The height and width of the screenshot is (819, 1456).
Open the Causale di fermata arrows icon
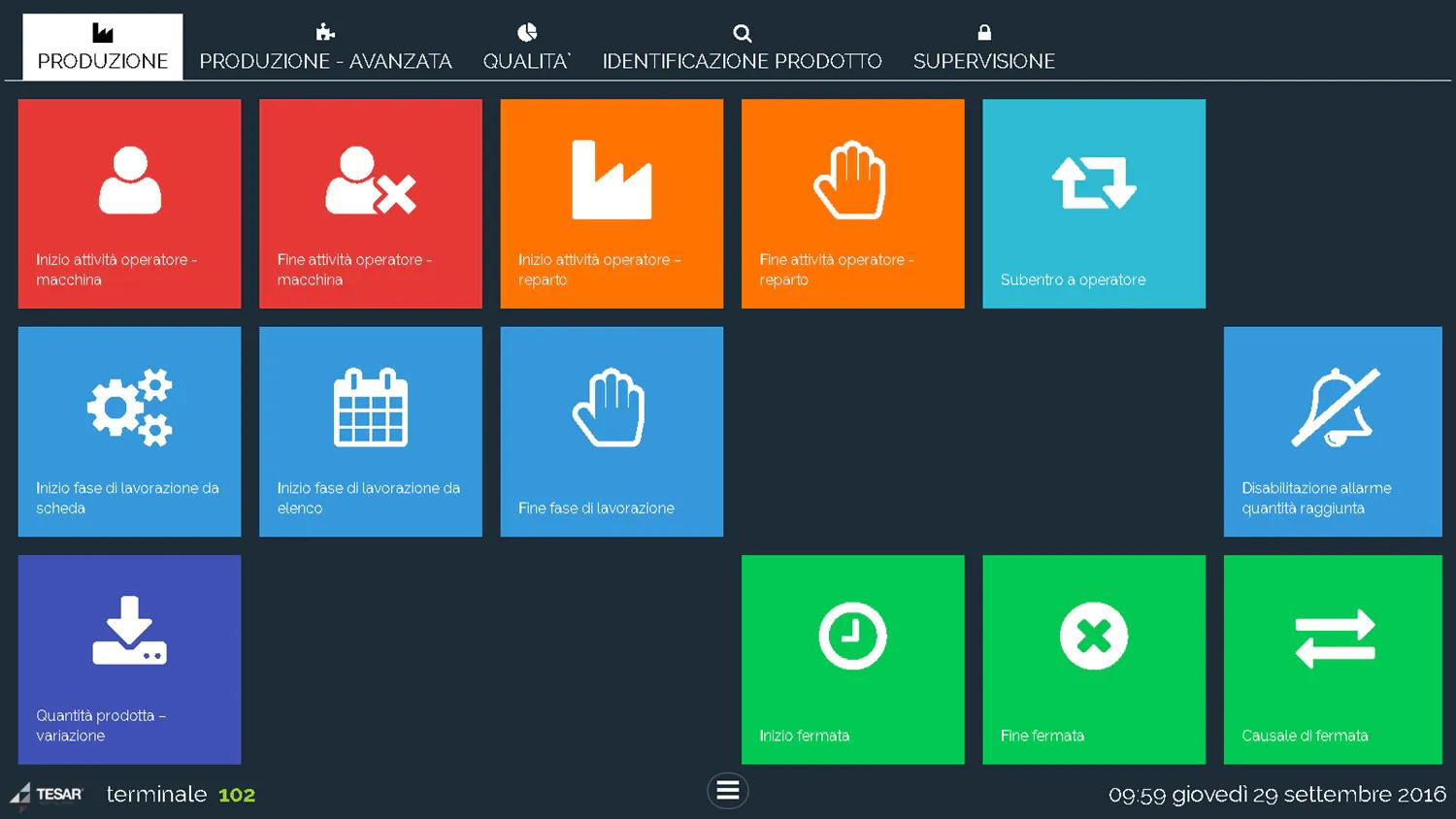1336,639
